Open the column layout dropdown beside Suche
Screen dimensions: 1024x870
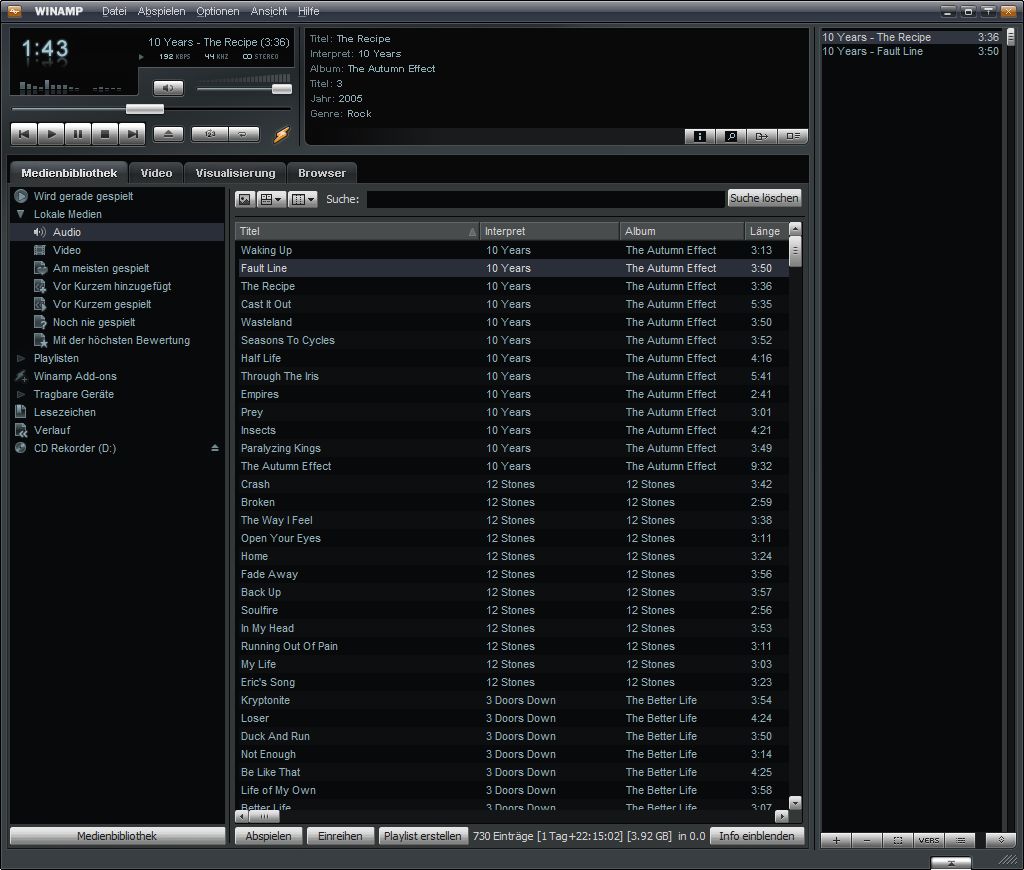pos(302,199)
